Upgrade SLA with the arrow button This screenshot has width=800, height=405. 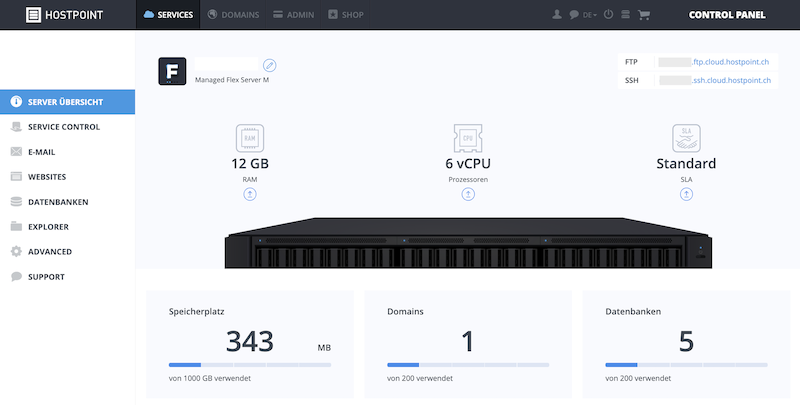point(686,194)
